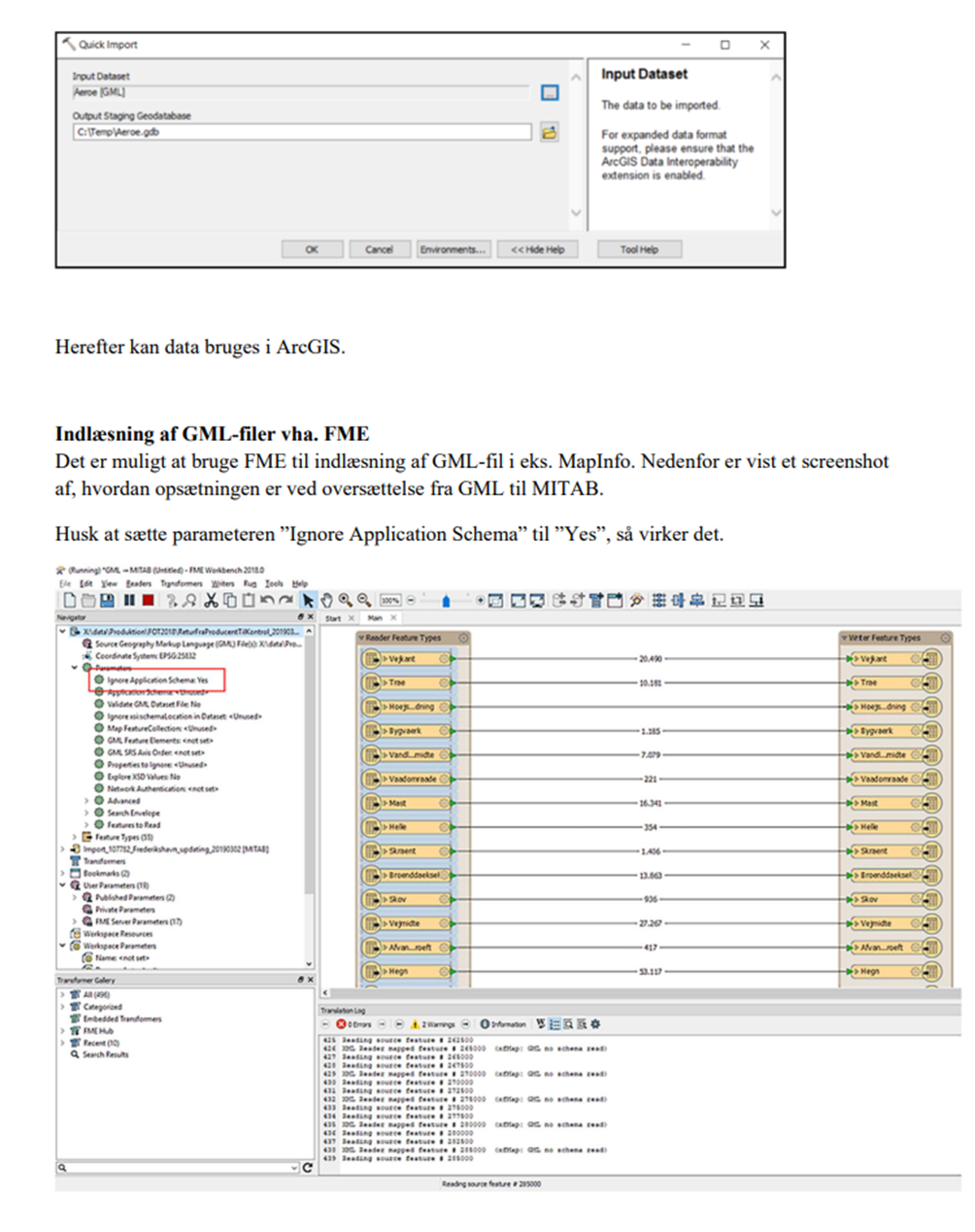Screen dimensions: 975x1232
Task: Open the Transformers menu
Action: click(181, 583)
